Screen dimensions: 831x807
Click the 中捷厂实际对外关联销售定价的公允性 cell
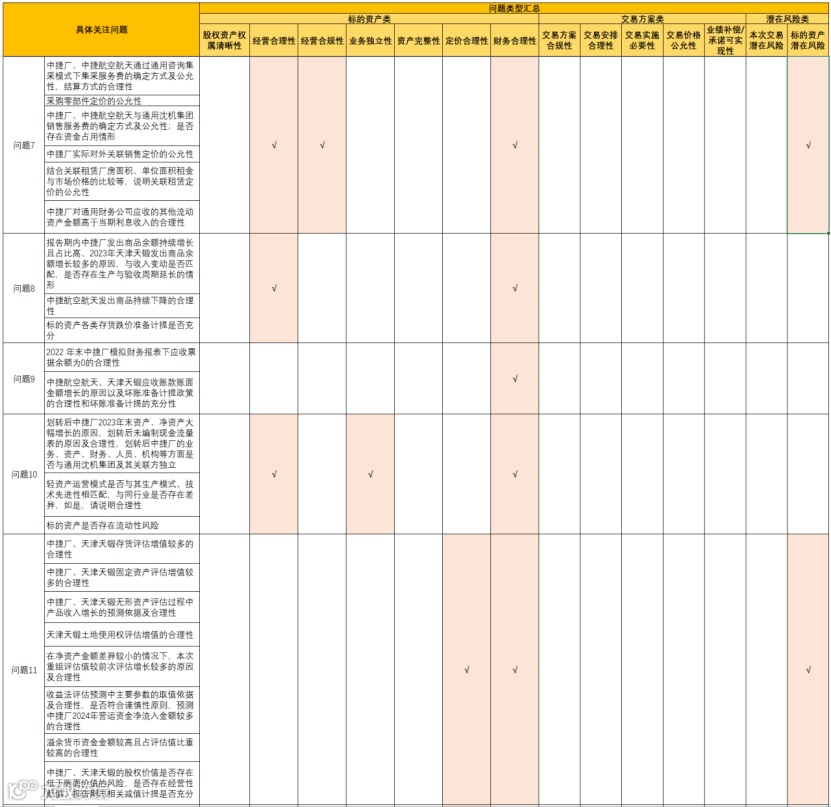coord(122,154)
